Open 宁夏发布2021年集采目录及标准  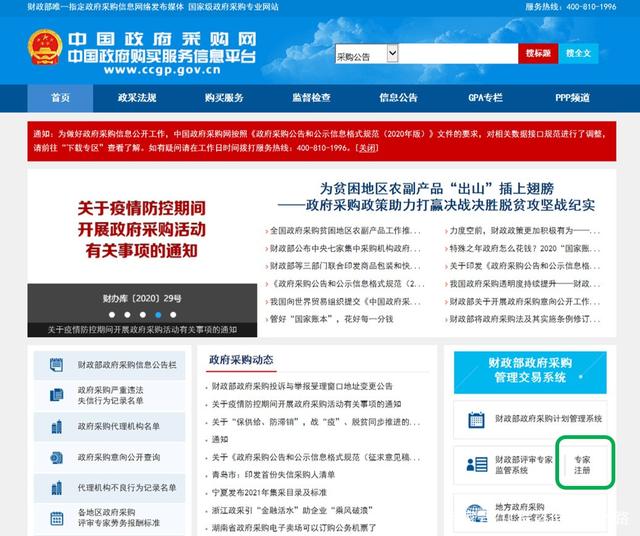269,492
